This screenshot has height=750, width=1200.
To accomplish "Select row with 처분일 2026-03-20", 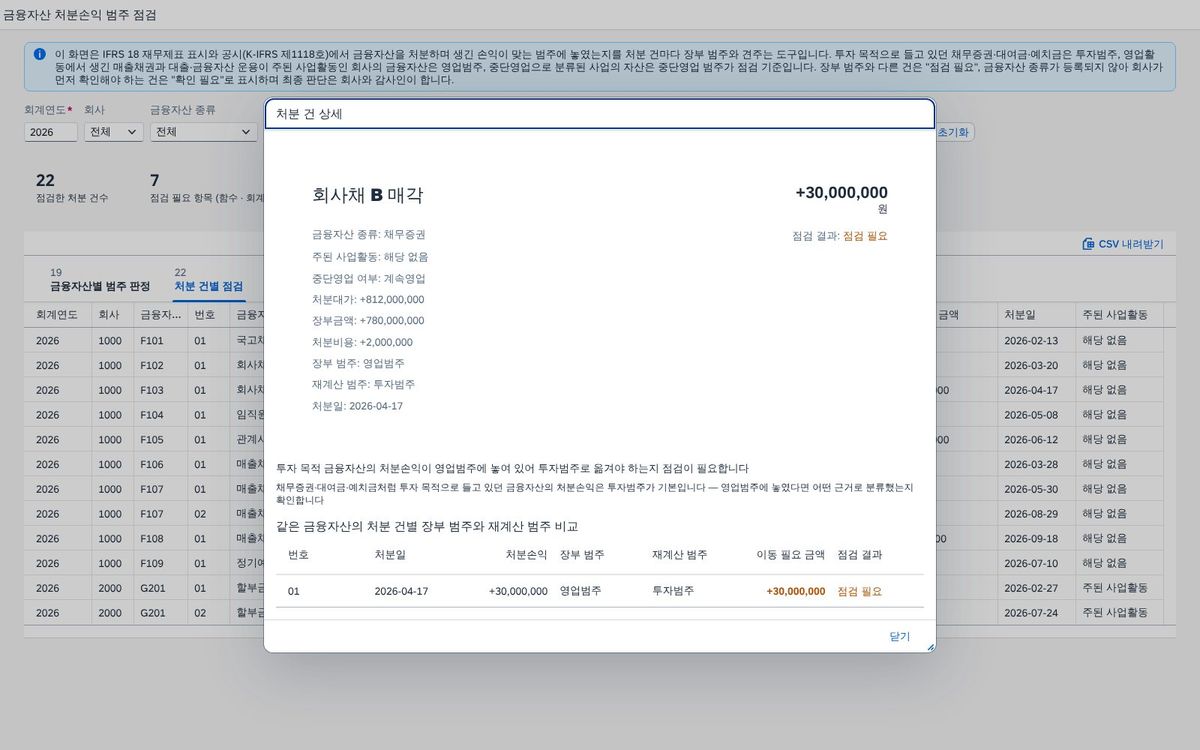I will [600, 365].
